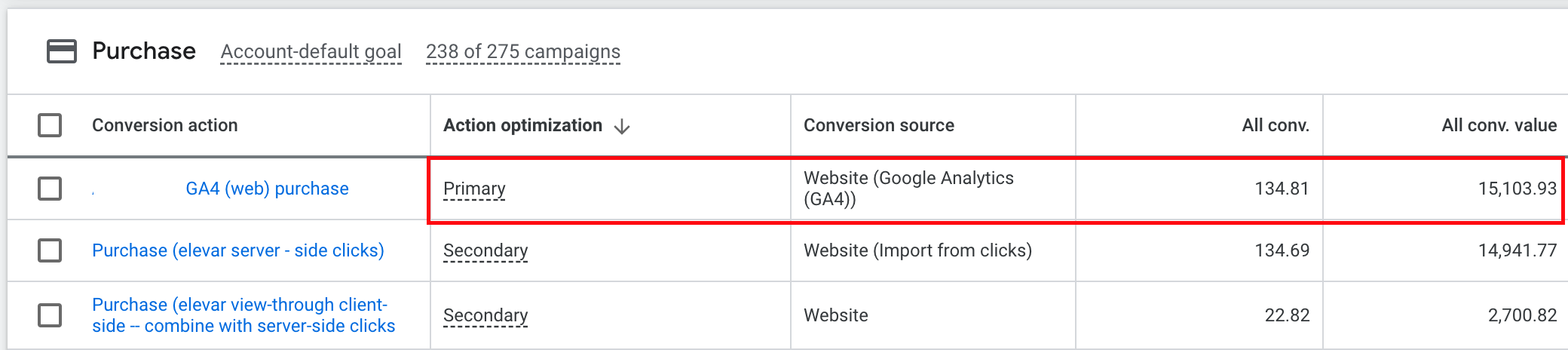Change Secondary optimization for elevar view-through
This screenshot has height=350, width=1568.
[485, 315]
